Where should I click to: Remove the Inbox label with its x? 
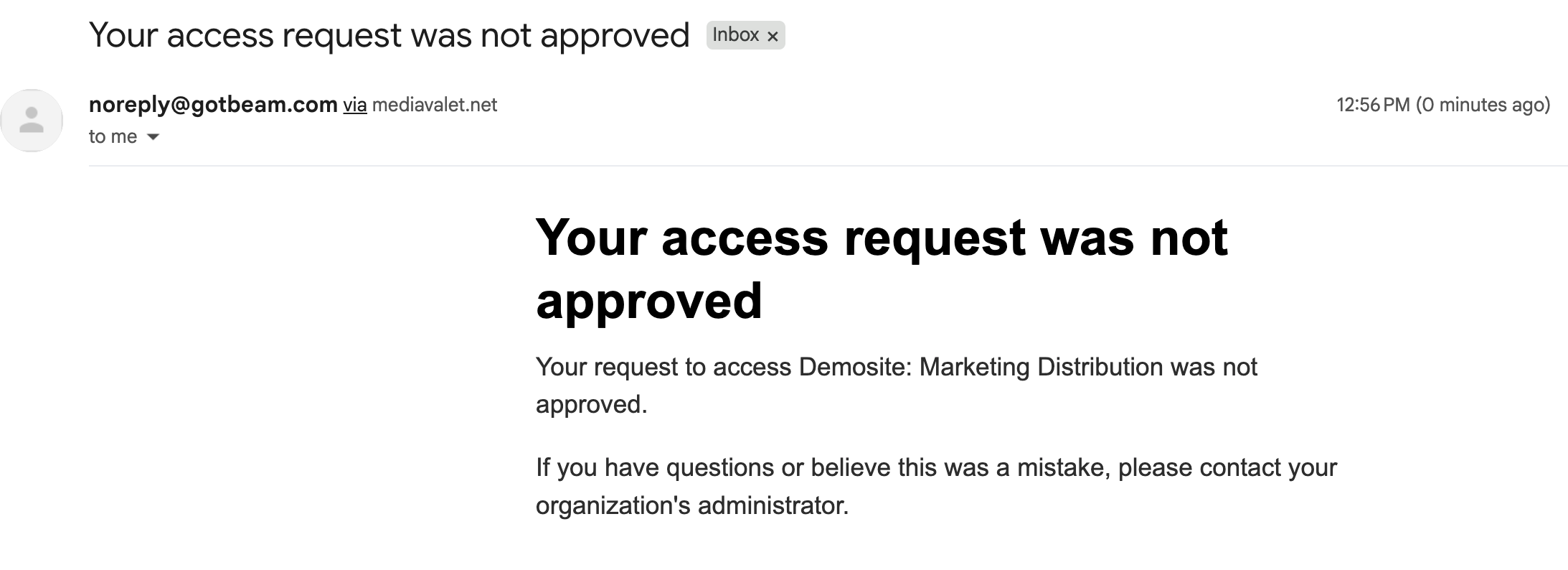pyautogui.click(x=773, y=36)
